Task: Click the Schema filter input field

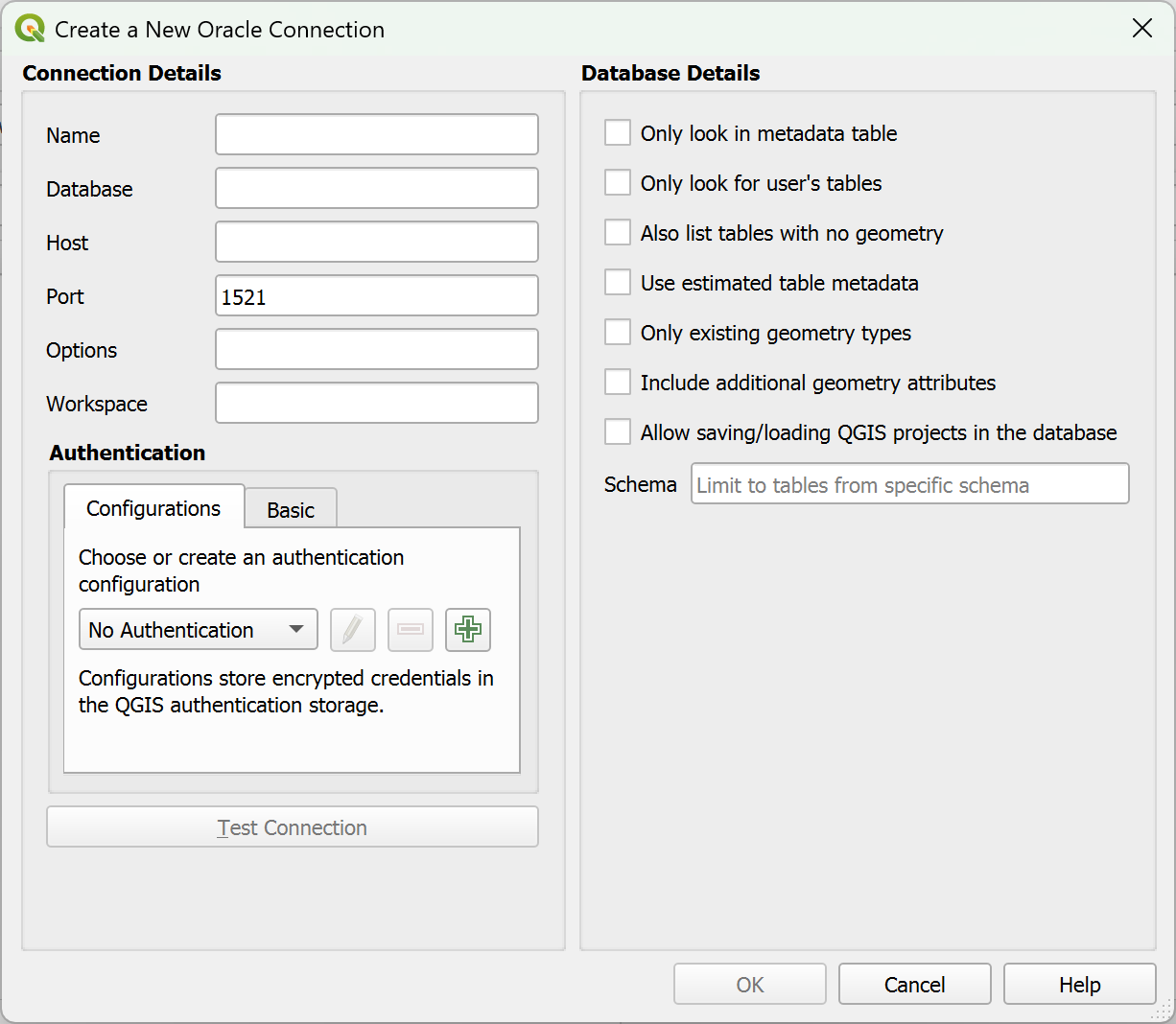Action: (x=909, y=484)
